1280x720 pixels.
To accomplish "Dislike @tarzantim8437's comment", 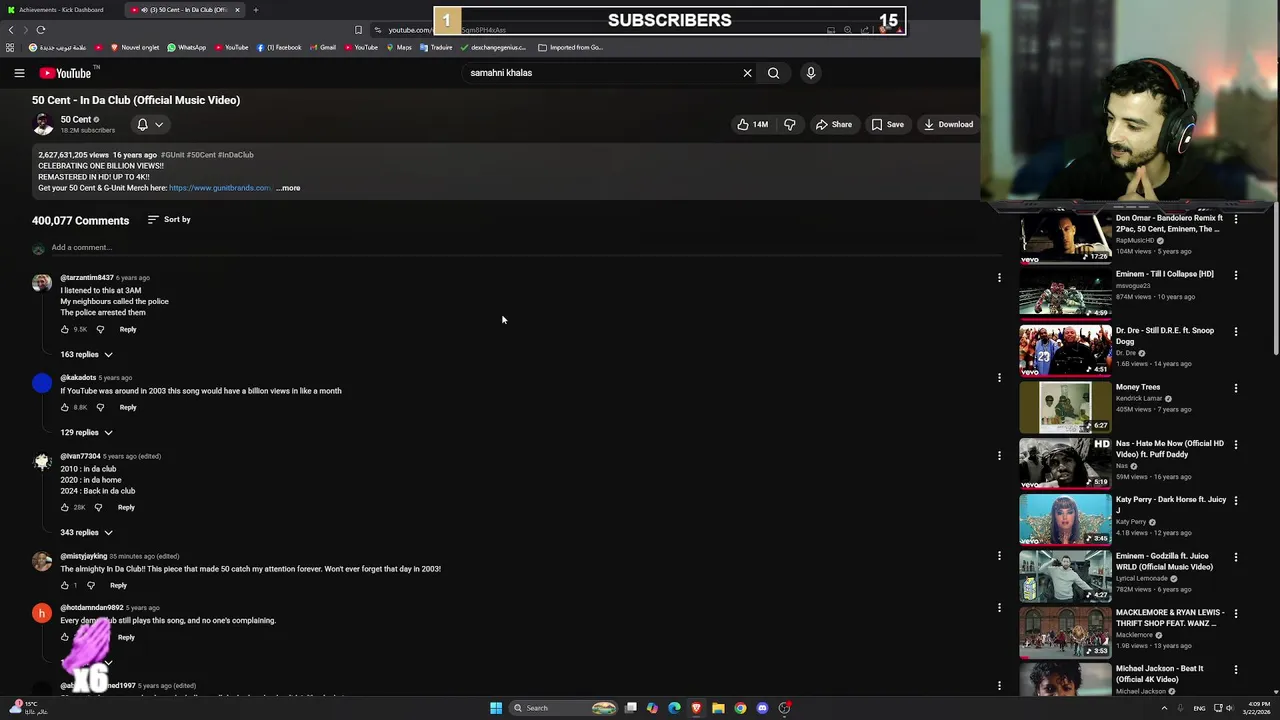I will click(100, 329).
